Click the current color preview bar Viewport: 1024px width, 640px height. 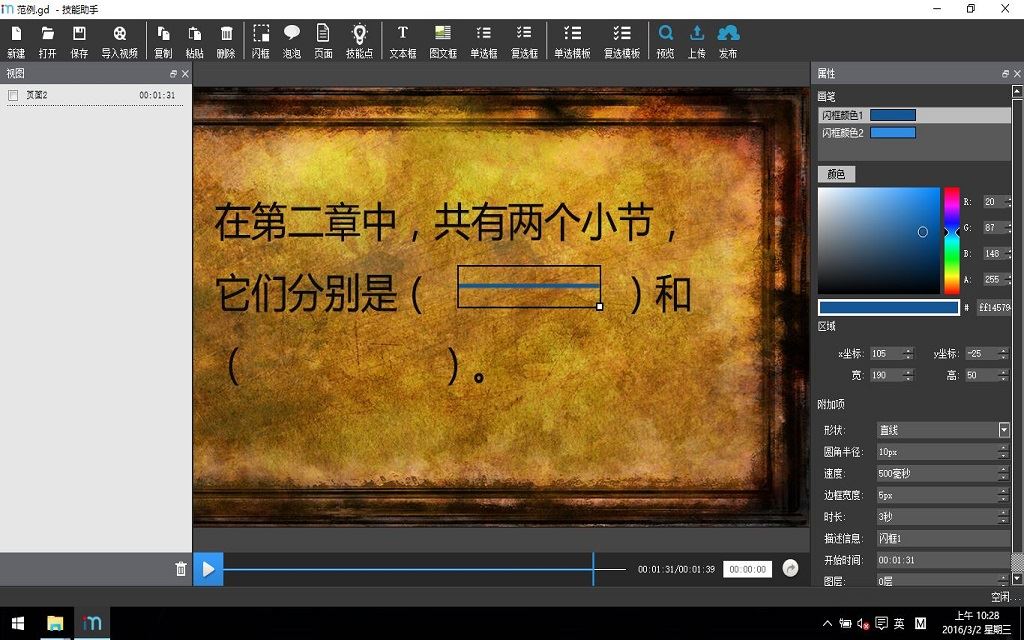(889, 307)
